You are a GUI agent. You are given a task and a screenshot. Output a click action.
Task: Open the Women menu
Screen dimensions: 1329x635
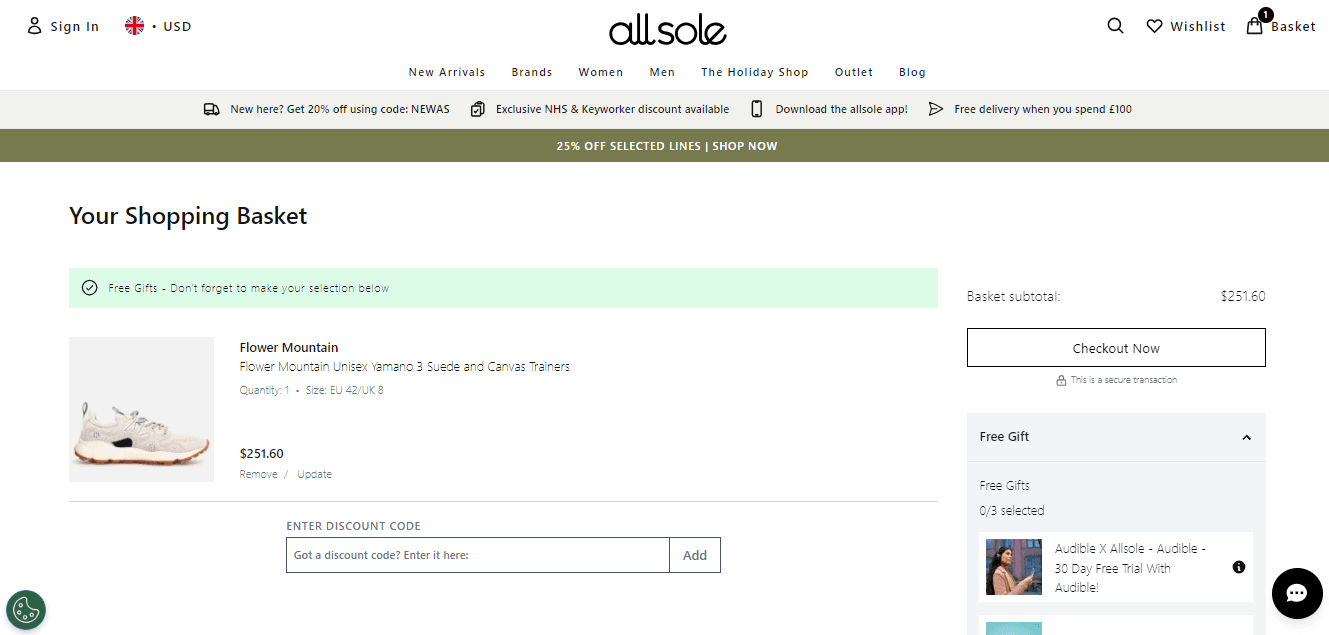(601, 72)
